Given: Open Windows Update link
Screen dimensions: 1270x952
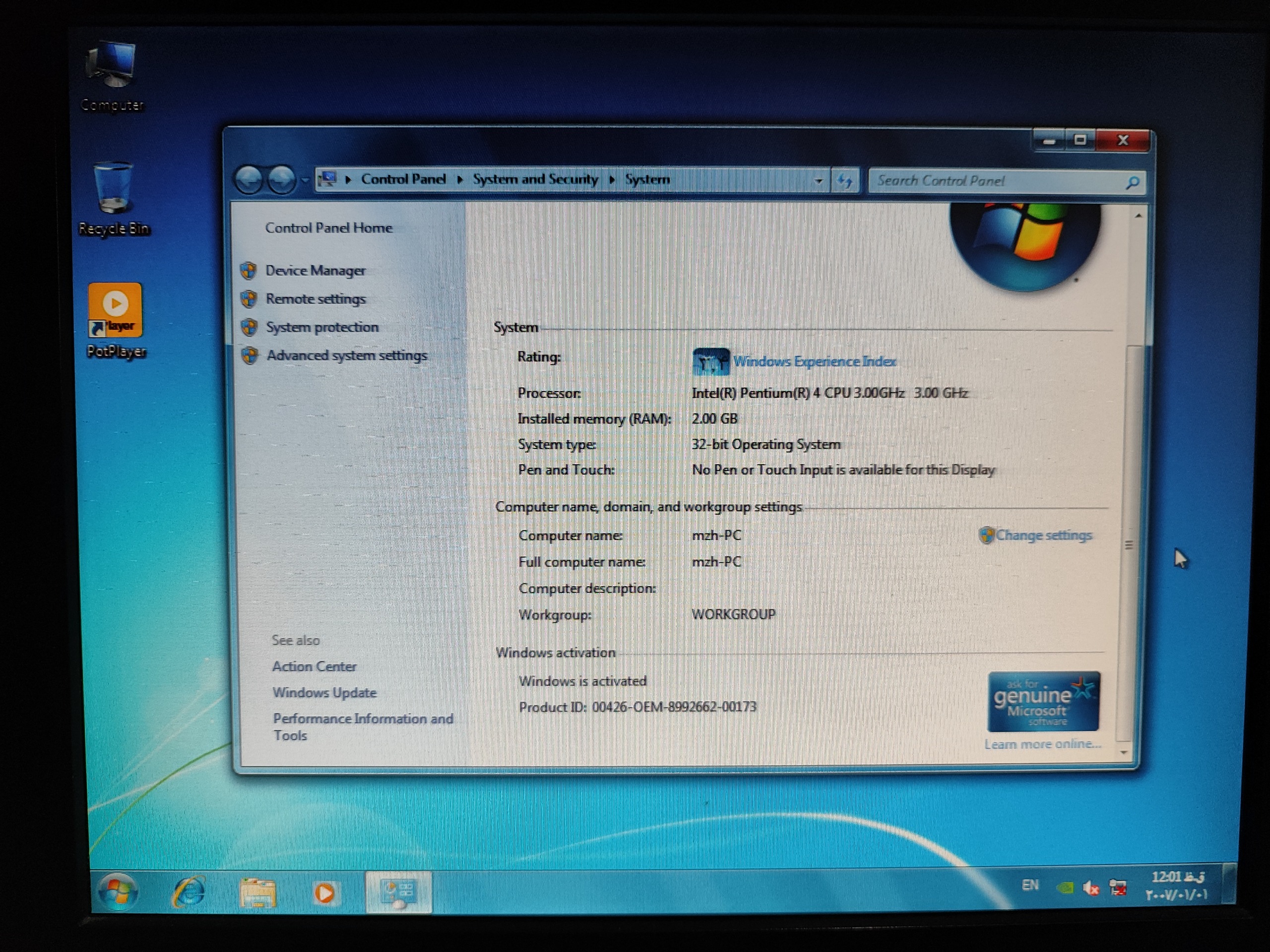Looking at the screenshot, I should tap(325, 693).
